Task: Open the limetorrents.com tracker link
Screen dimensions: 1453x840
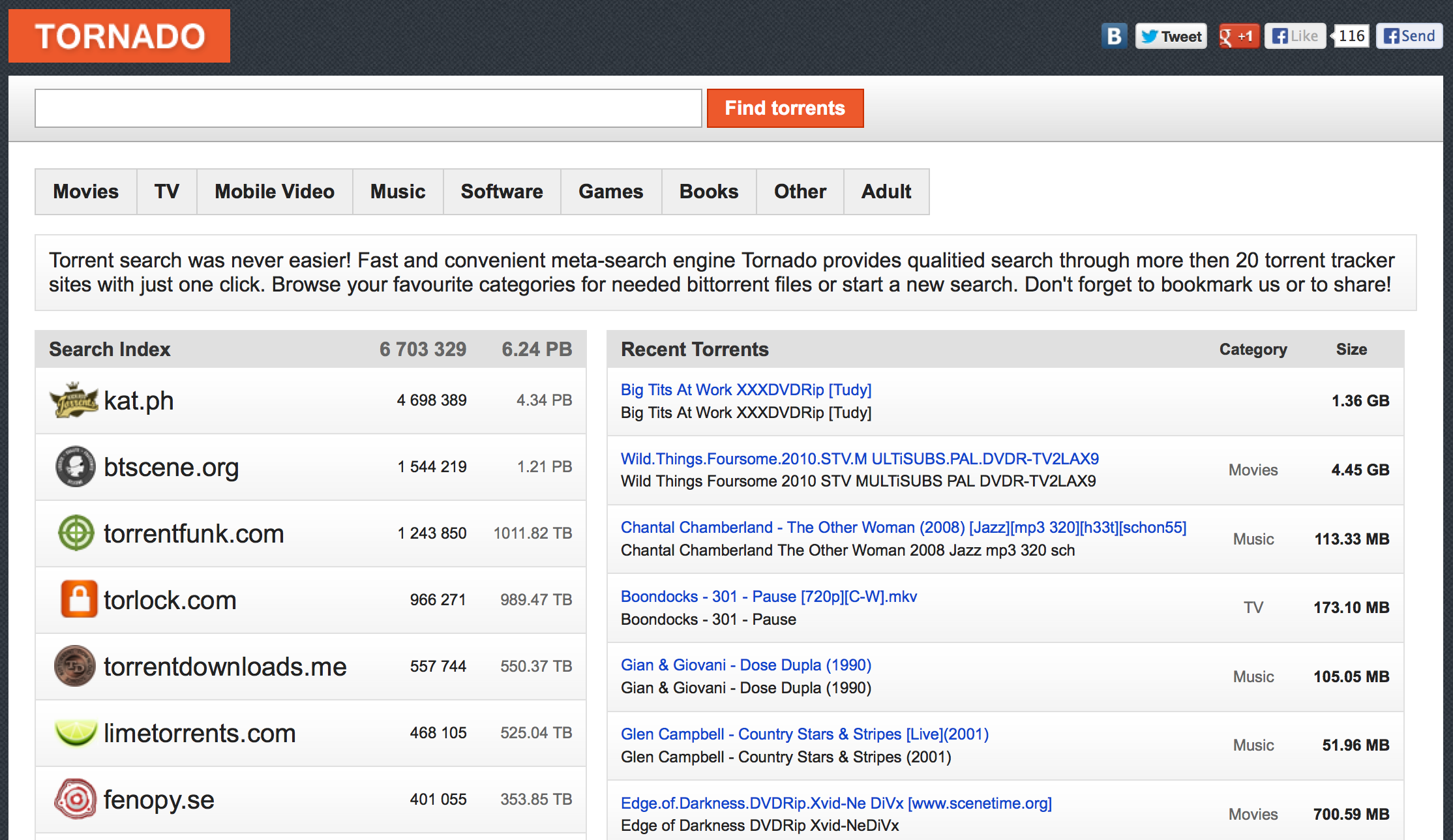Action: pyautogui.click(x=200, y=733)
